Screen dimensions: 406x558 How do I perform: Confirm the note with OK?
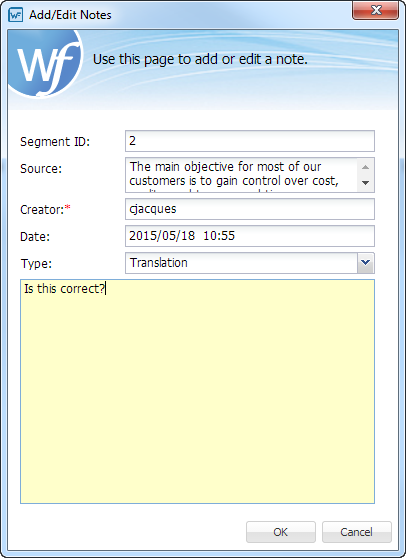[281, 532]
